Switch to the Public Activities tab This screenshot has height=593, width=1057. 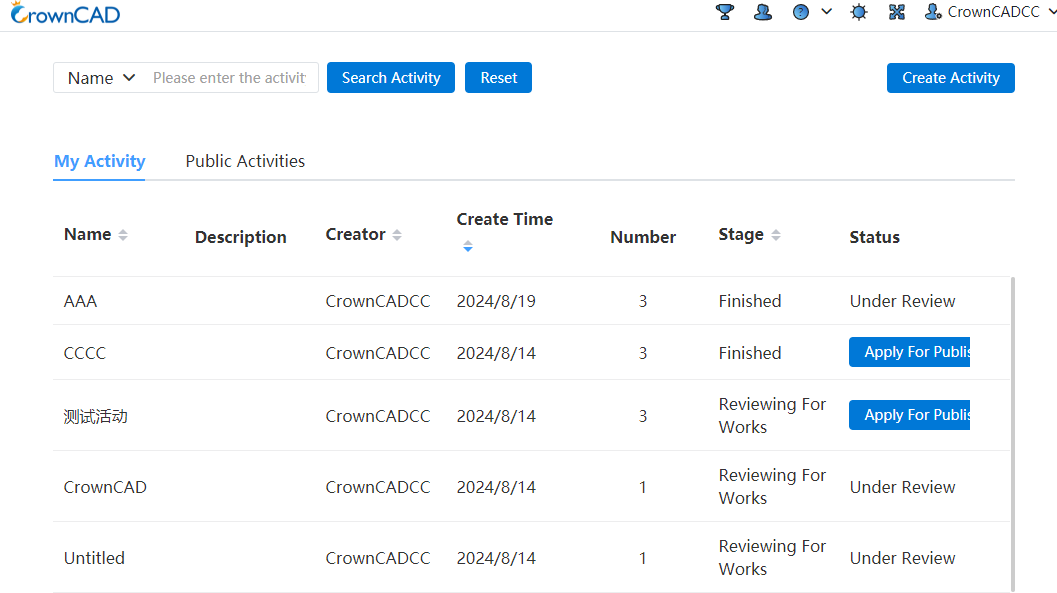click(245, 161)
